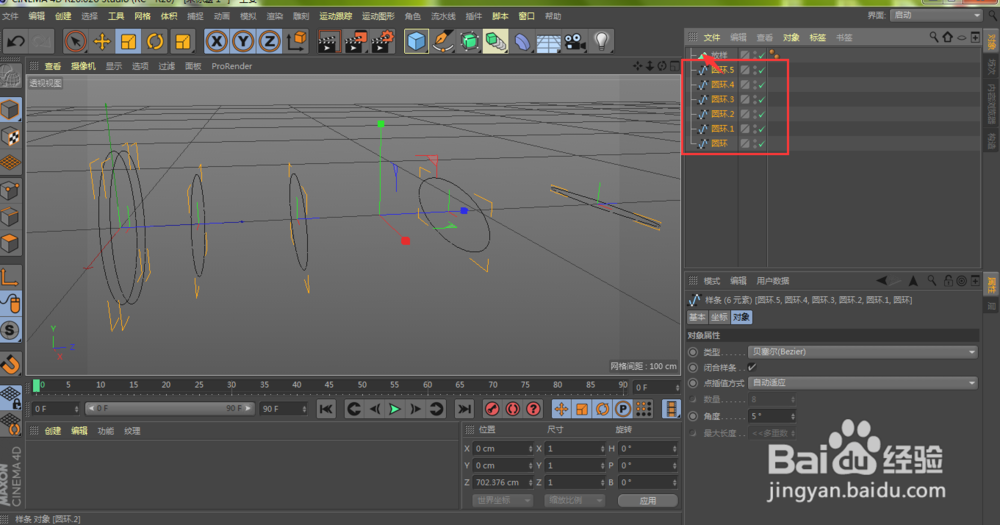
Task: Open 缩放比例 dropdown
Action: click(x=574, y=501)
